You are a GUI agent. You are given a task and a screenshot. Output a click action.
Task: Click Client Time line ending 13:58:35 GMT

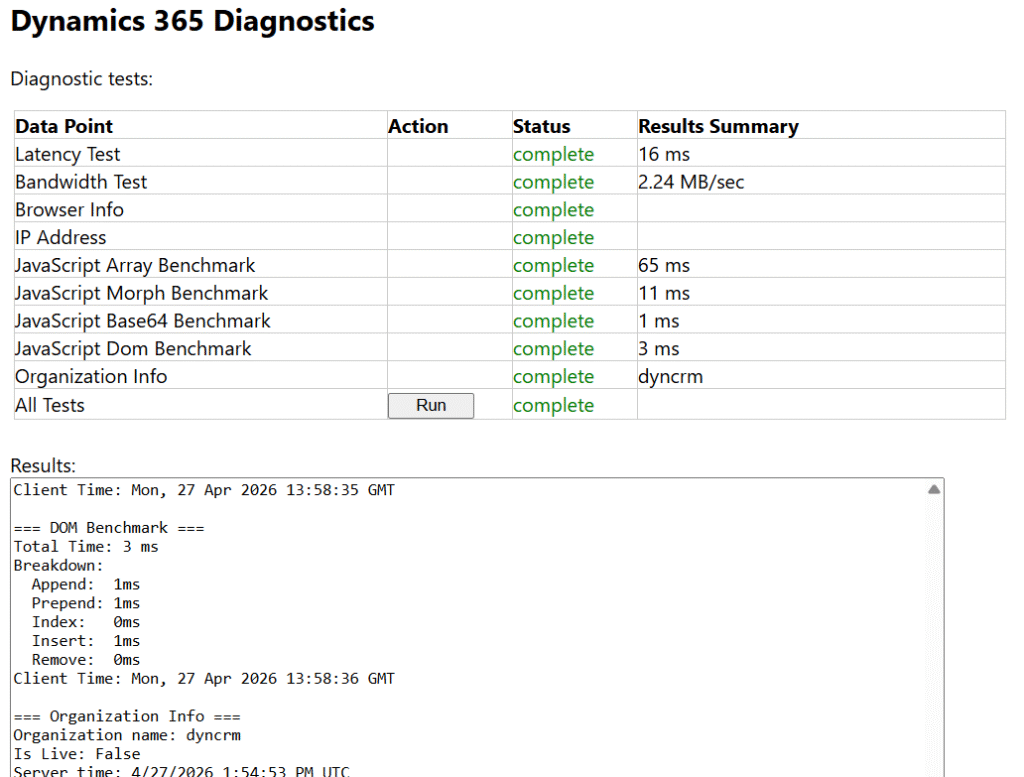tap(204, 490)
